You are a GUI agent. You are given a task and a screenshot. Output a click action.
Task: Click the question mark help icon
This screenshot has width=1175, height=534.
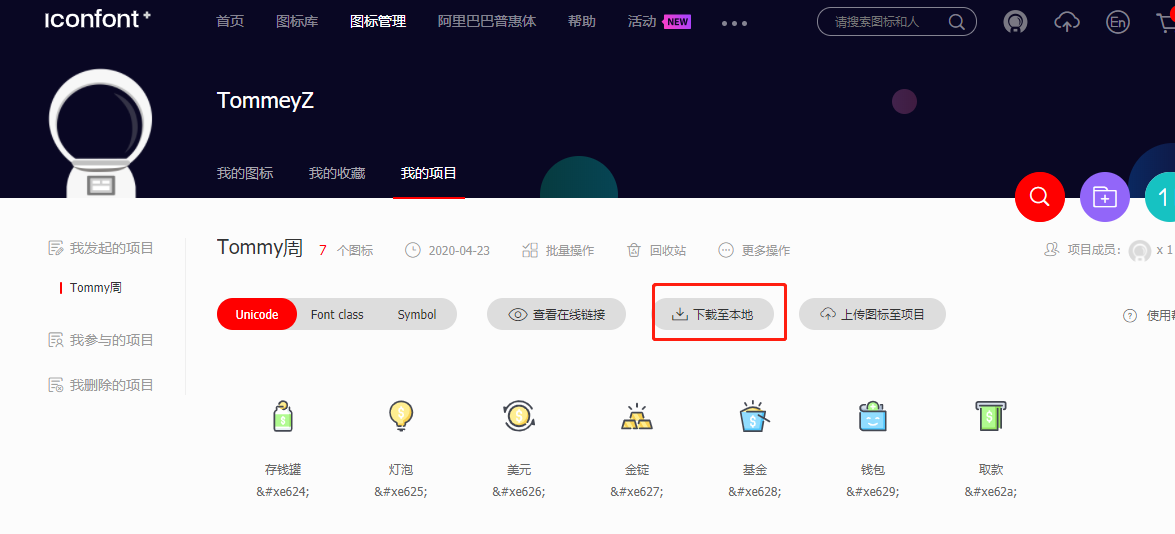tap(1130, 316)
